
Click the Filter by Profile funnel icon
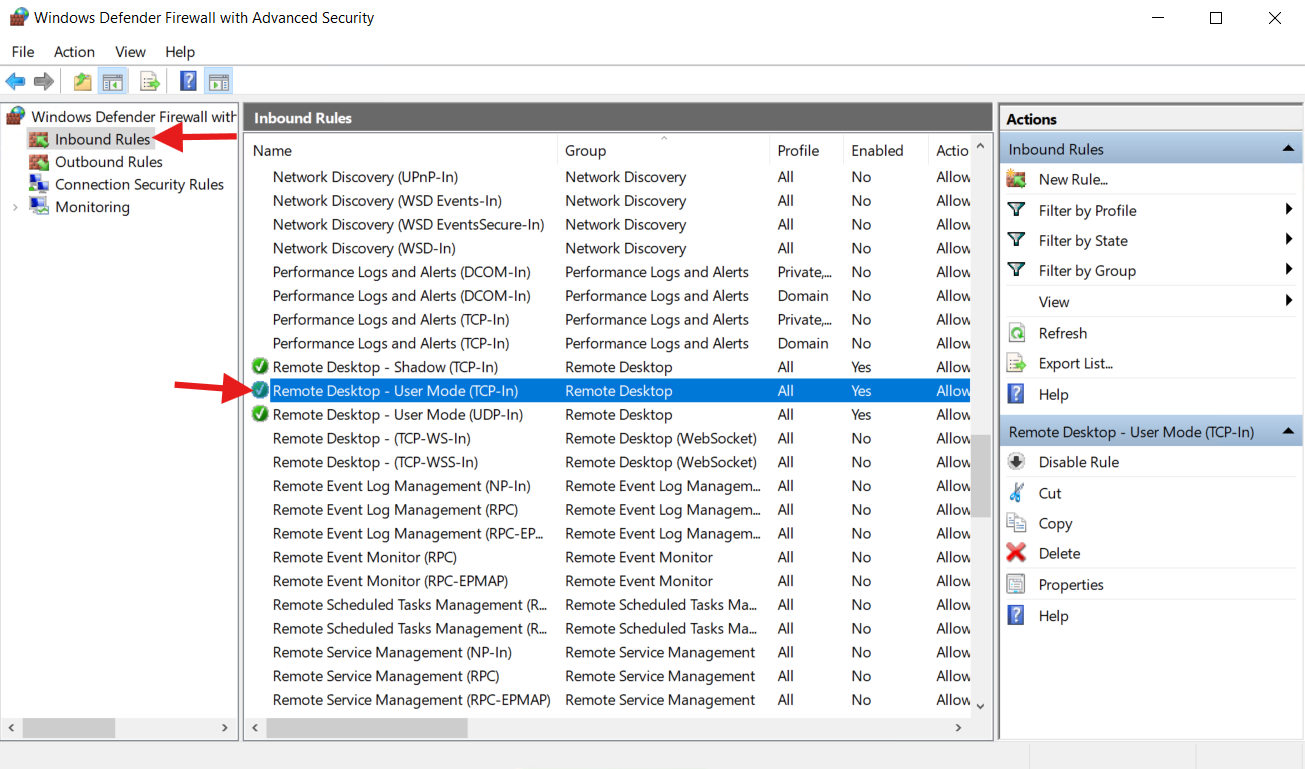[1016, 210]
